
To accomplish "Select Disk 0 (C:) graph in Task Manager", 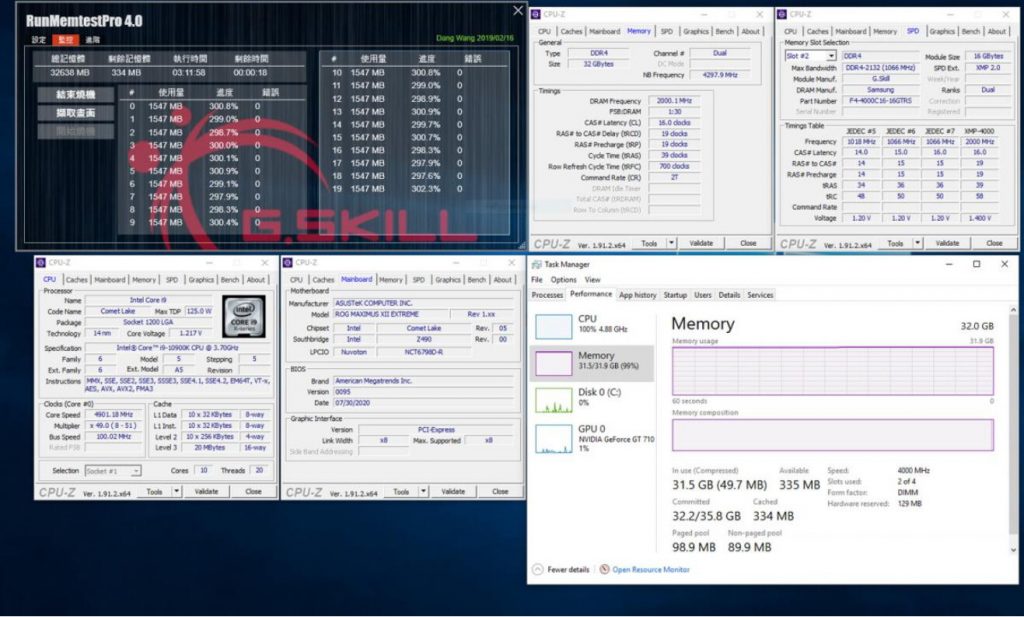I will 553,400.
